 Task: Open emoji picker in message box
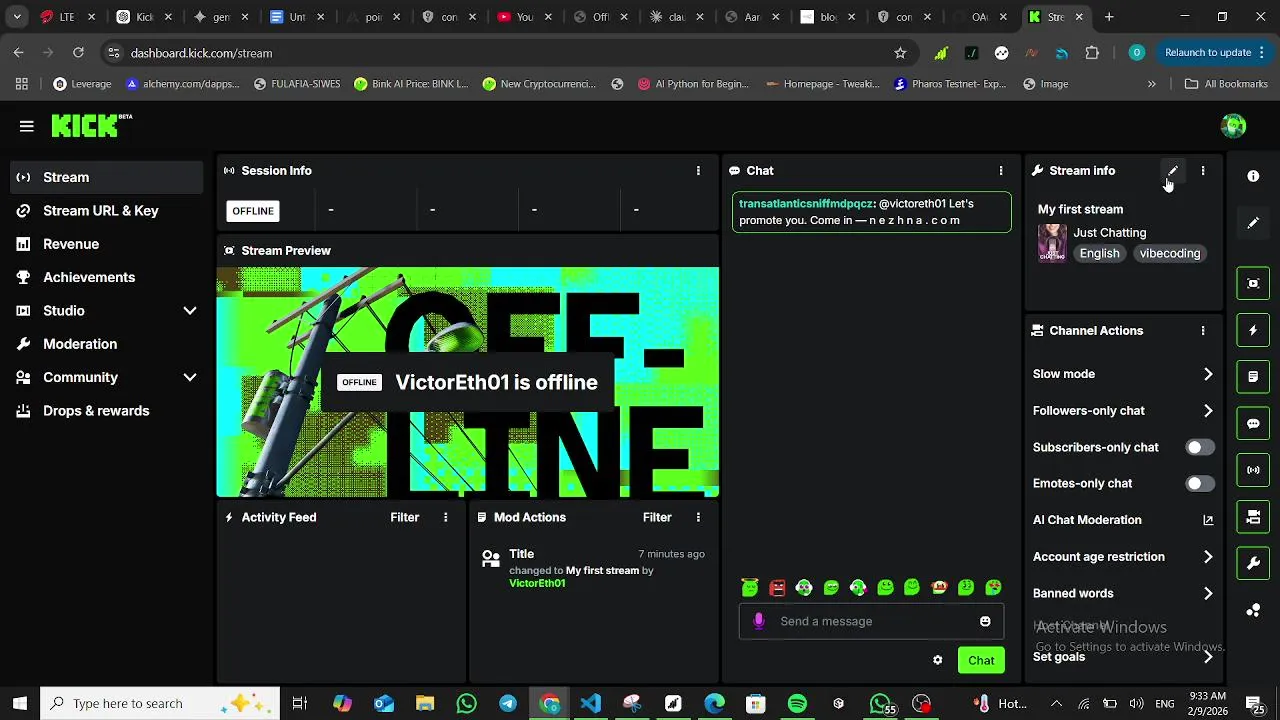(x=985, y=622)
